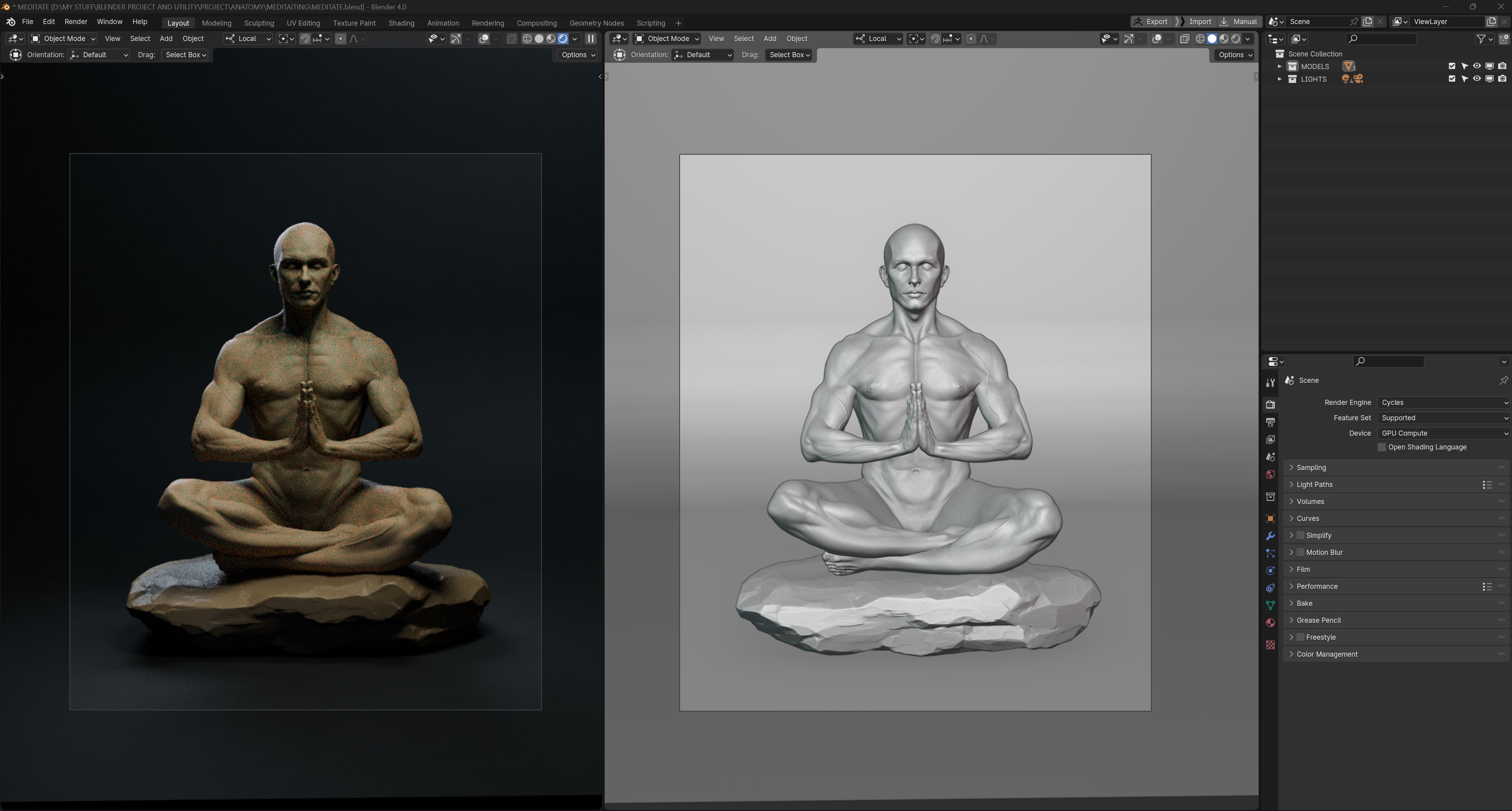Screen dimensions: 1512x811
Task: Open the World properties tab
Action: (1270, 474)
